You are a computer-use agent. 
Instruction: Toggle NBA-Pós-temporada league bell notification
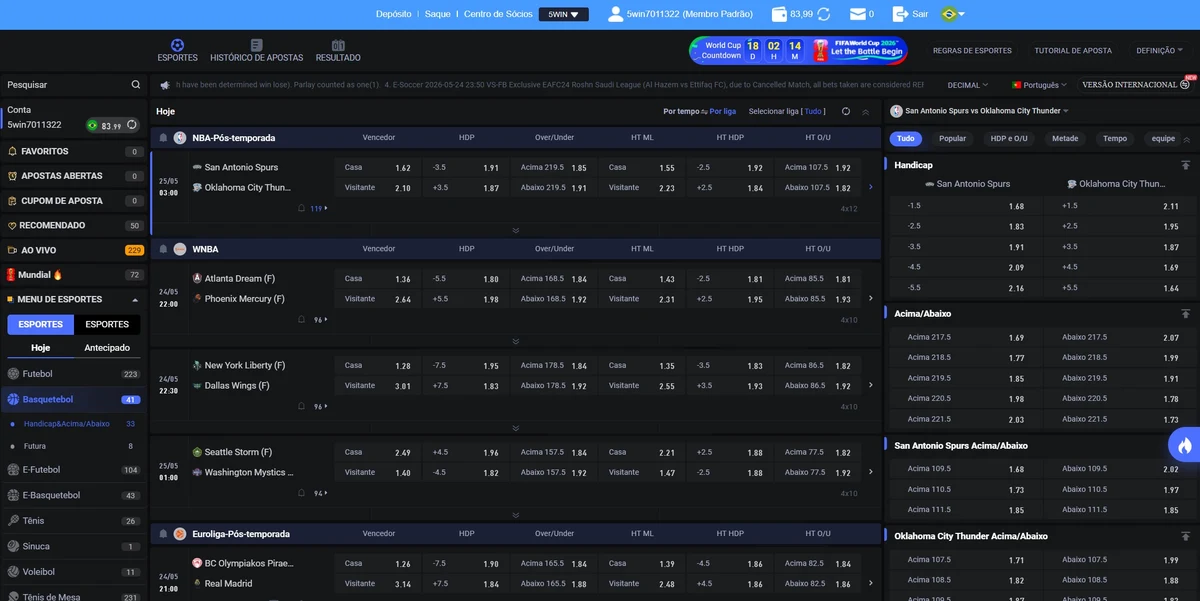[x=163, y=138]
